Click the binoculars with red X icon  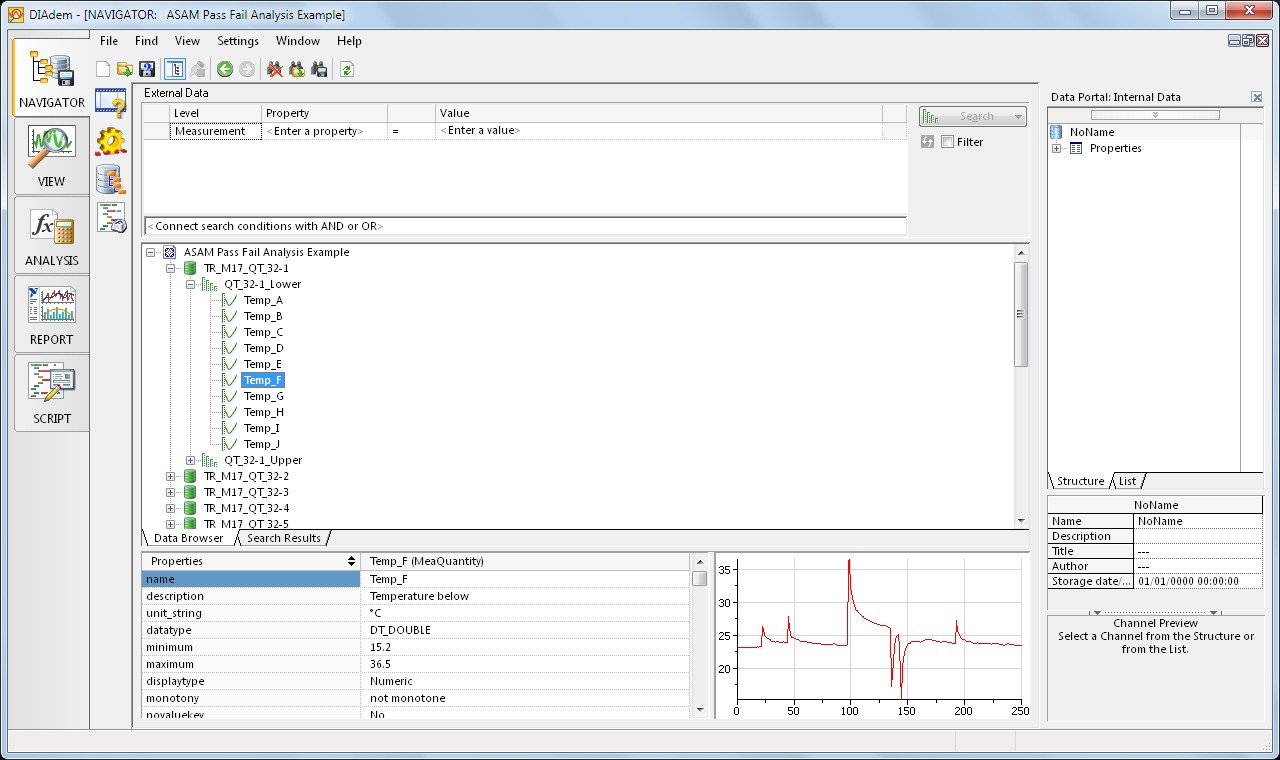point(275,69)
